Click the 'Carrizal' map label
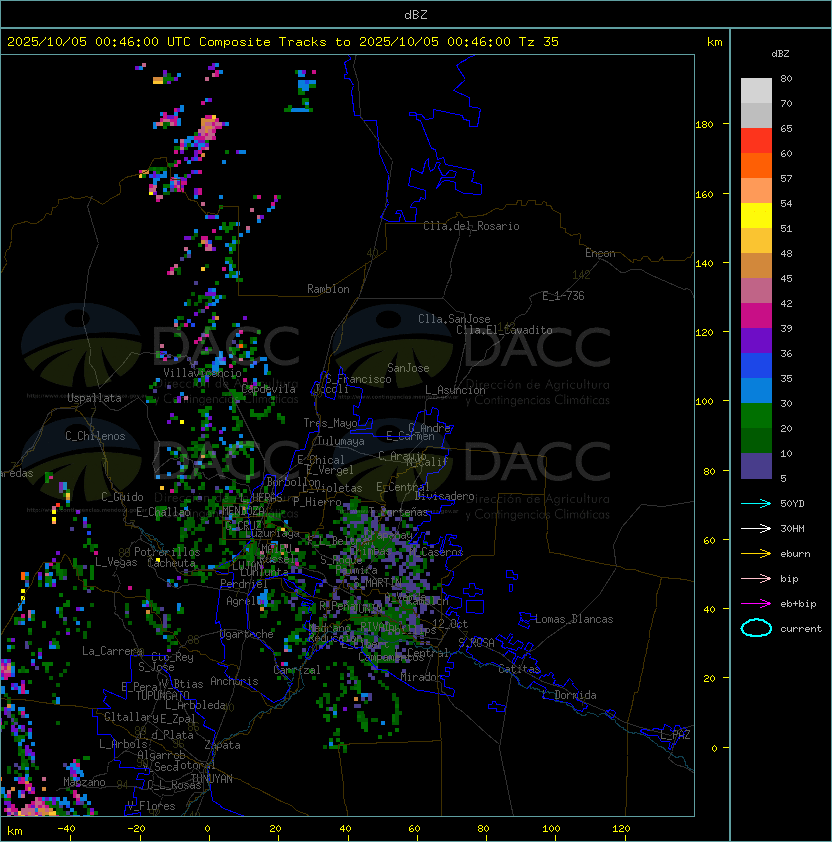The image size is (832, 842). [297, 670]
